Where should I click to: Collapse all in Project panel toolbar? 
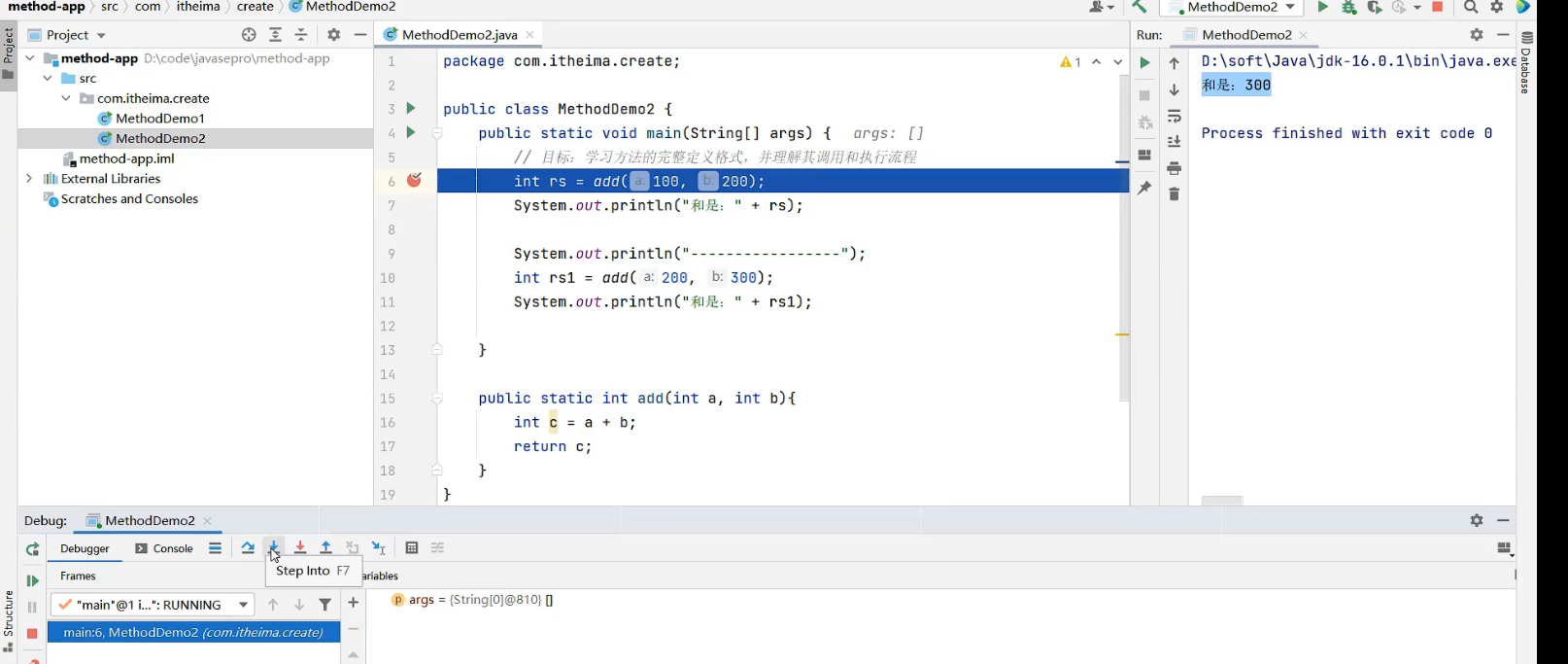301,35
